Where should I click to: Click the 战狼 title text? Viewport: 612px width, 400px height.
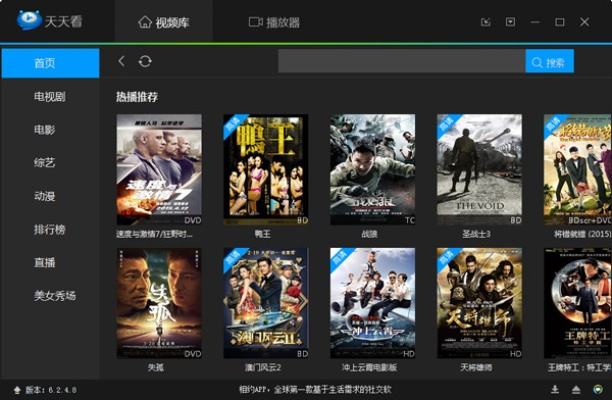point(369,234)
